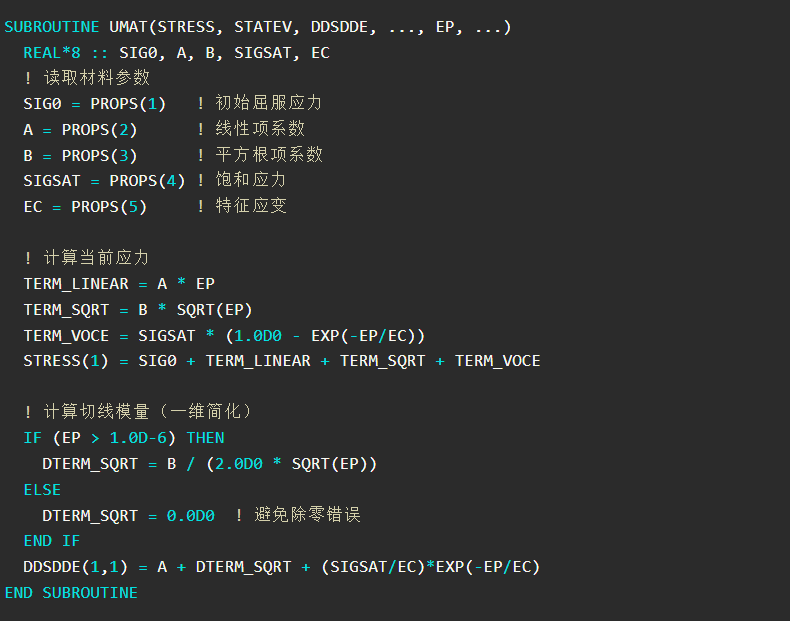Screen dimensions: 790x621
Task: Click the END SUBROUTINE line
Action: [x=71, y=593]
